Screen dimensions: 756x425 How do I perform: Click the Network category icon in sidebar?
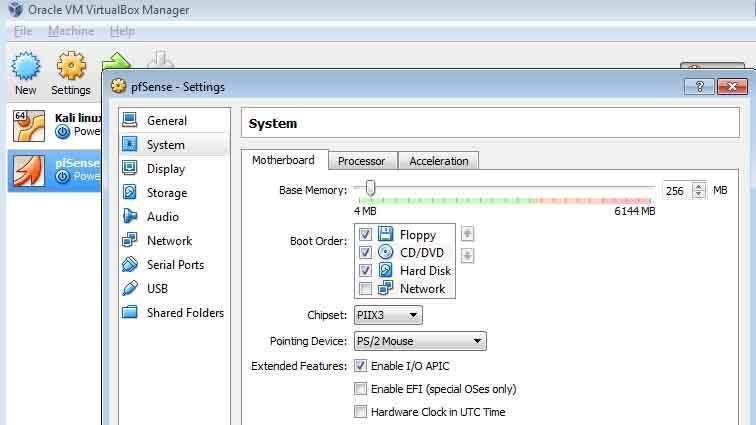pos(130,240)
